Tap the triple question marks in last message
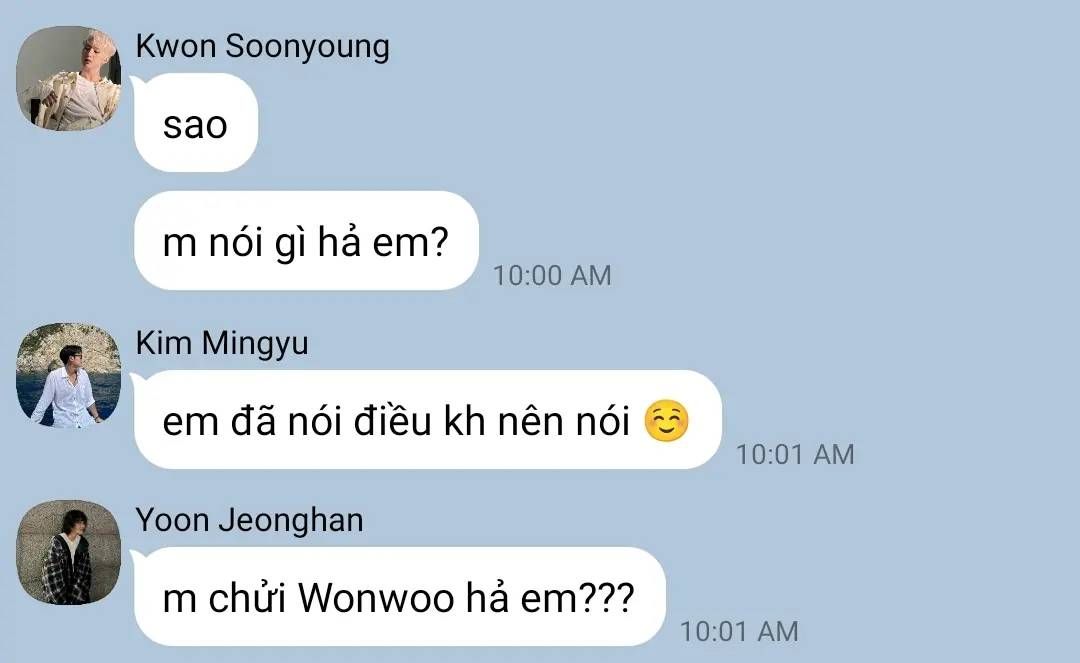Screen dimensions: 1080x663 (x=609, y=598)
